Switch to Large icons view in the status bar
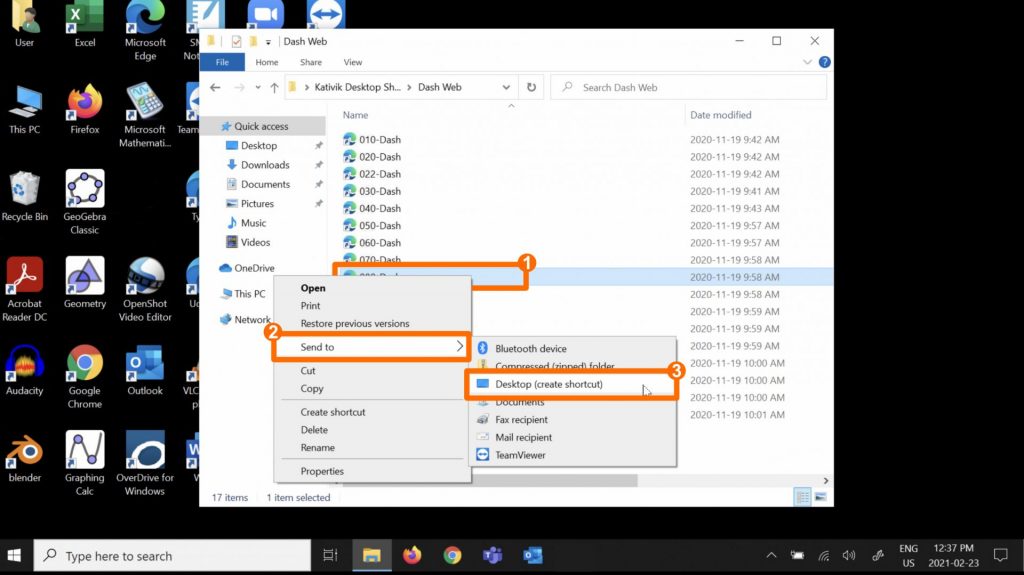1024x575 pixels. coord(820,497)
